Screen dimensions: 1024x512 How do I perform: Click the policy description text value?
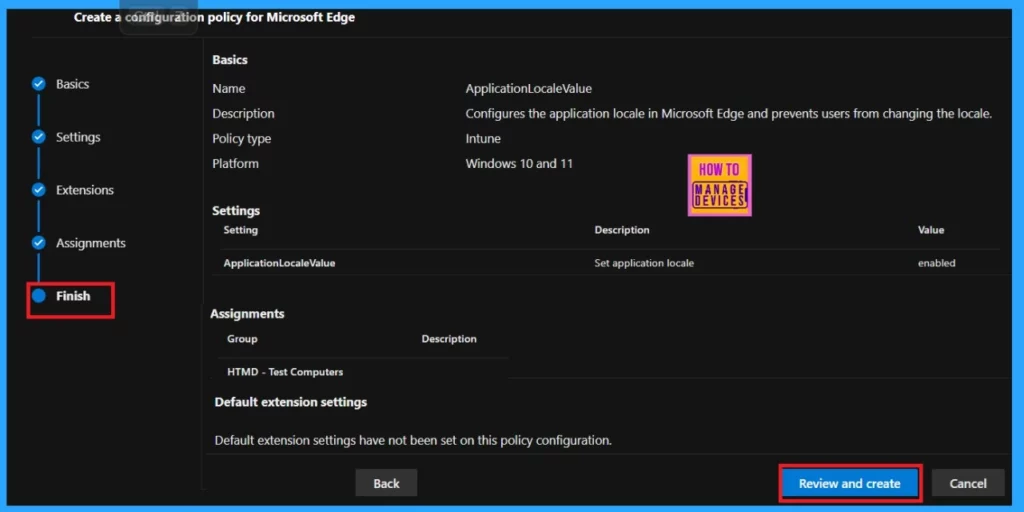(729, 114)
